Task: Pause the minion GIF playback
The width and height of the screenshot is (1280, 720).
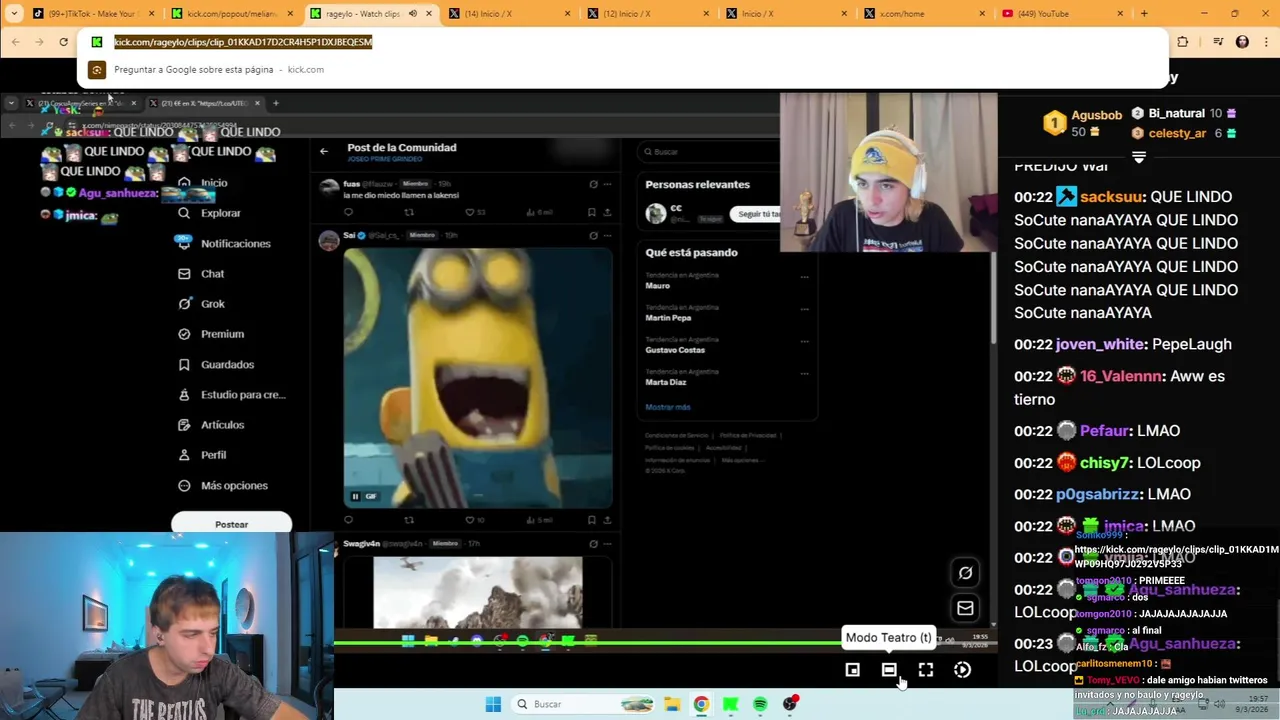Action: click(x=355, y=496)
